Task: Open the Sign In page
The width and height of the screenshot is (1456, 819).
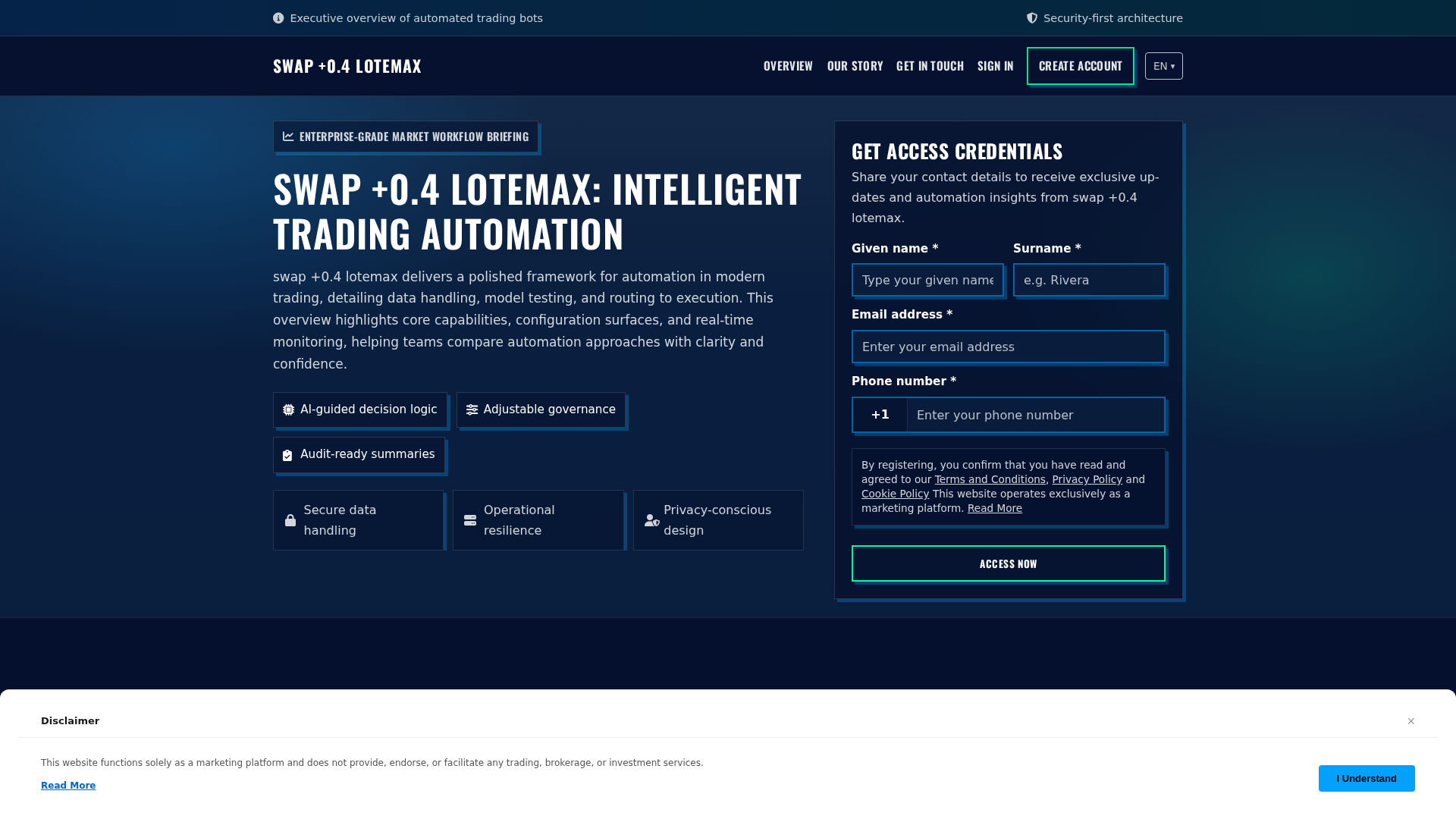Action: coord(995,66)
